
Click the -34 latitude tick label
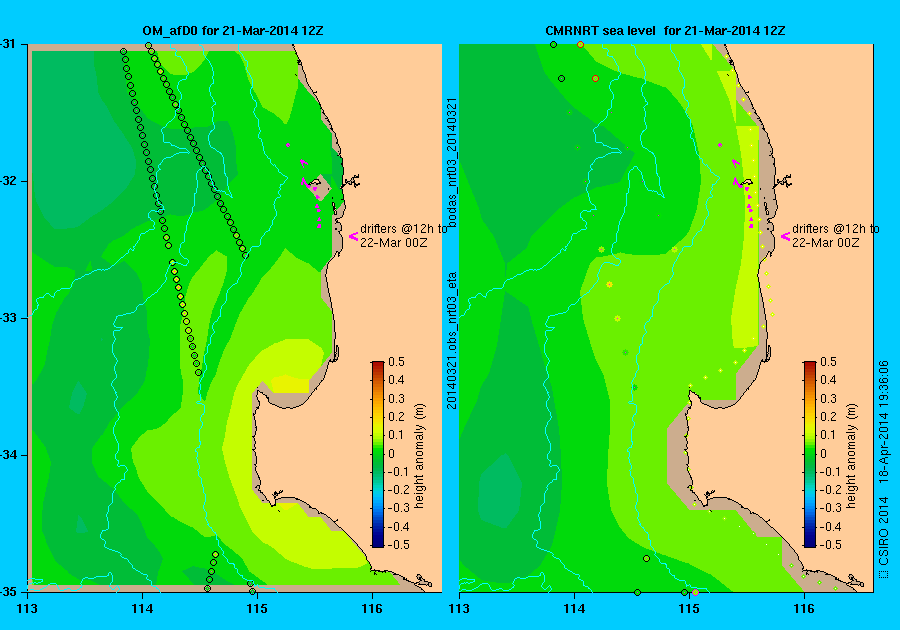(x=8, y=455)
